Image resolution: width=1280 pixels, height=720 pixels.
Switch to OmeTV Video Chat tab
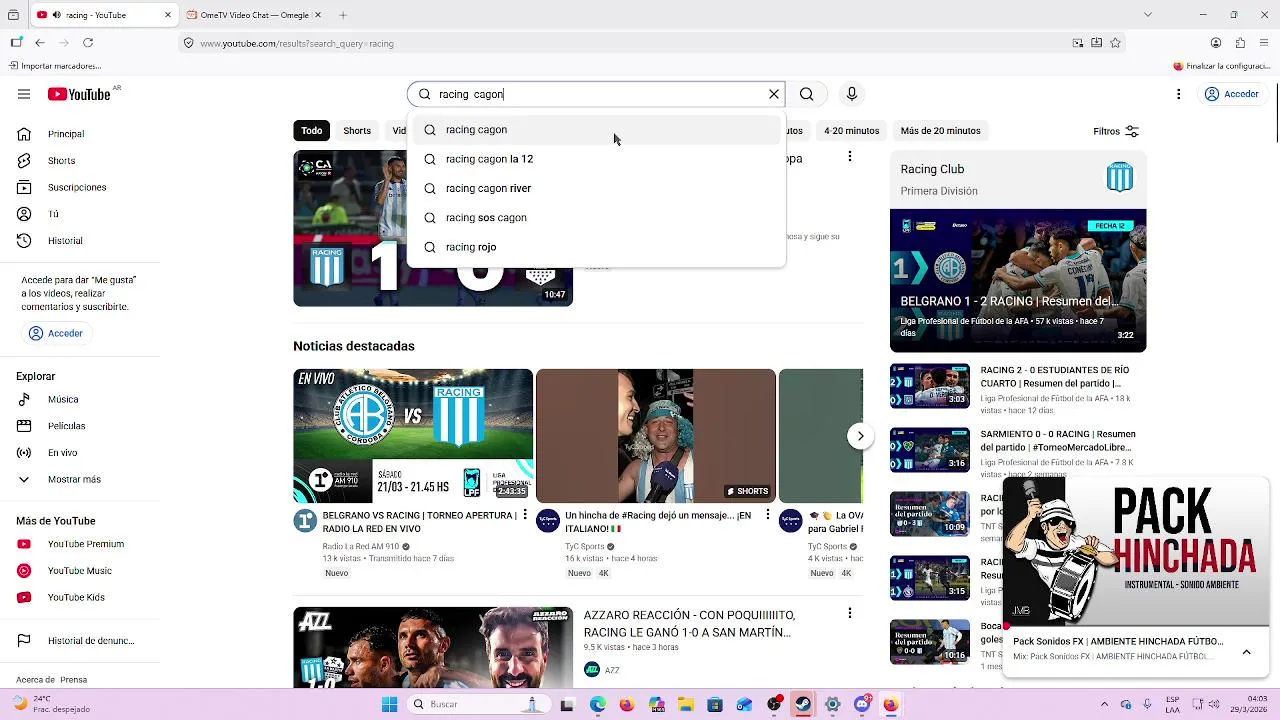click(x=253, y=15)
